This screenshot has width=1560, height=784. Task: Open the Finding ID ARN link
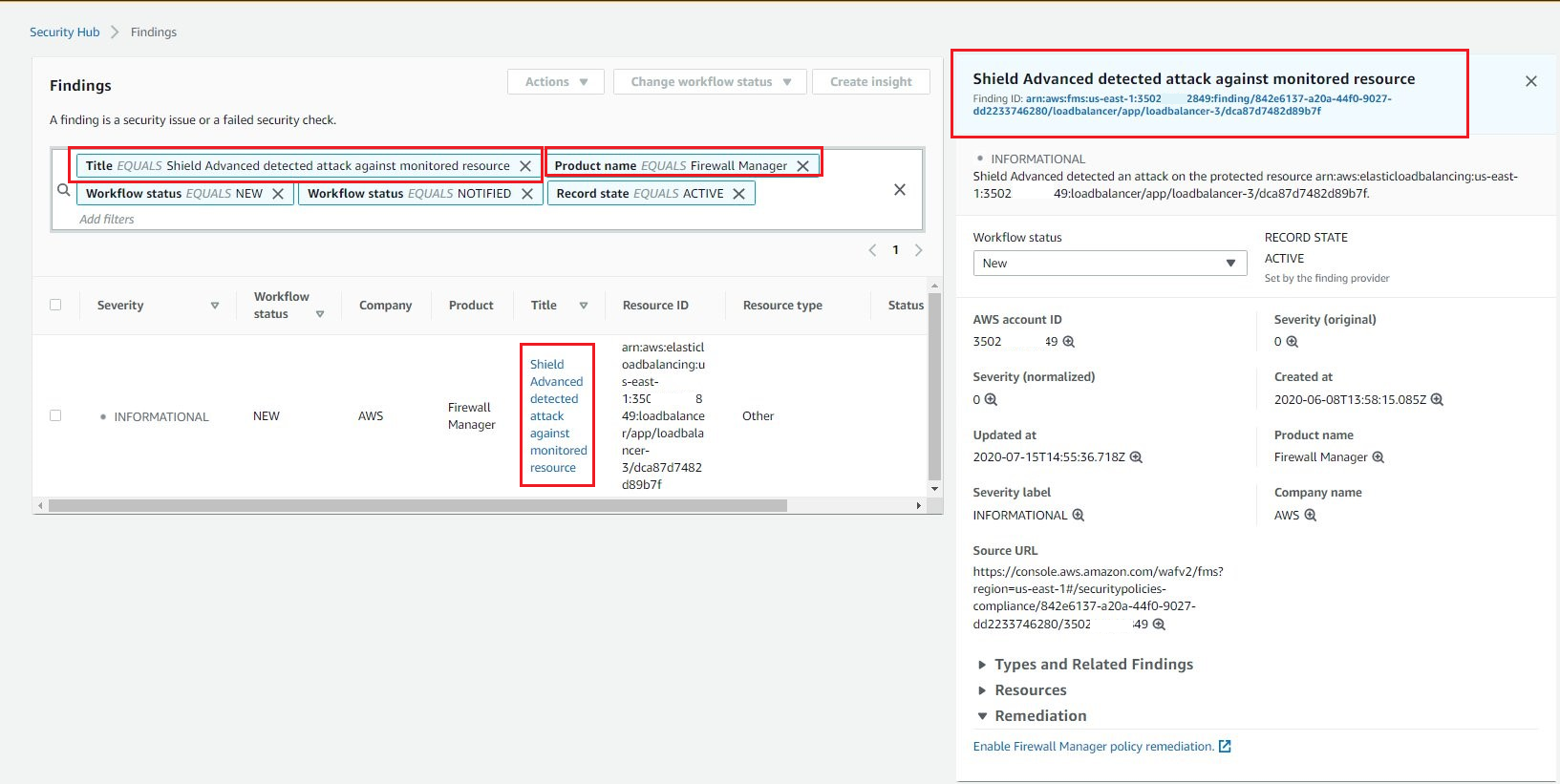(1183, 105)
